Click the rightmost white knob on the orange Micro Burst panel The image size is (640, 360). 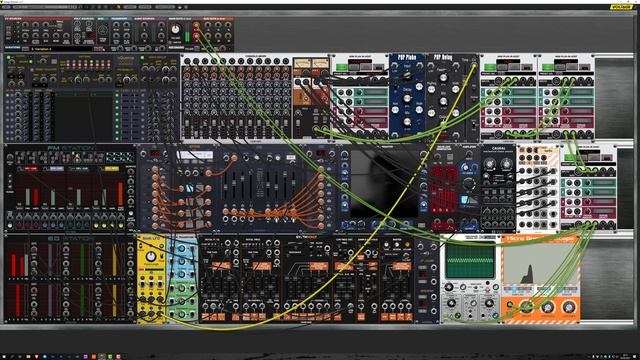click(569, 307)
